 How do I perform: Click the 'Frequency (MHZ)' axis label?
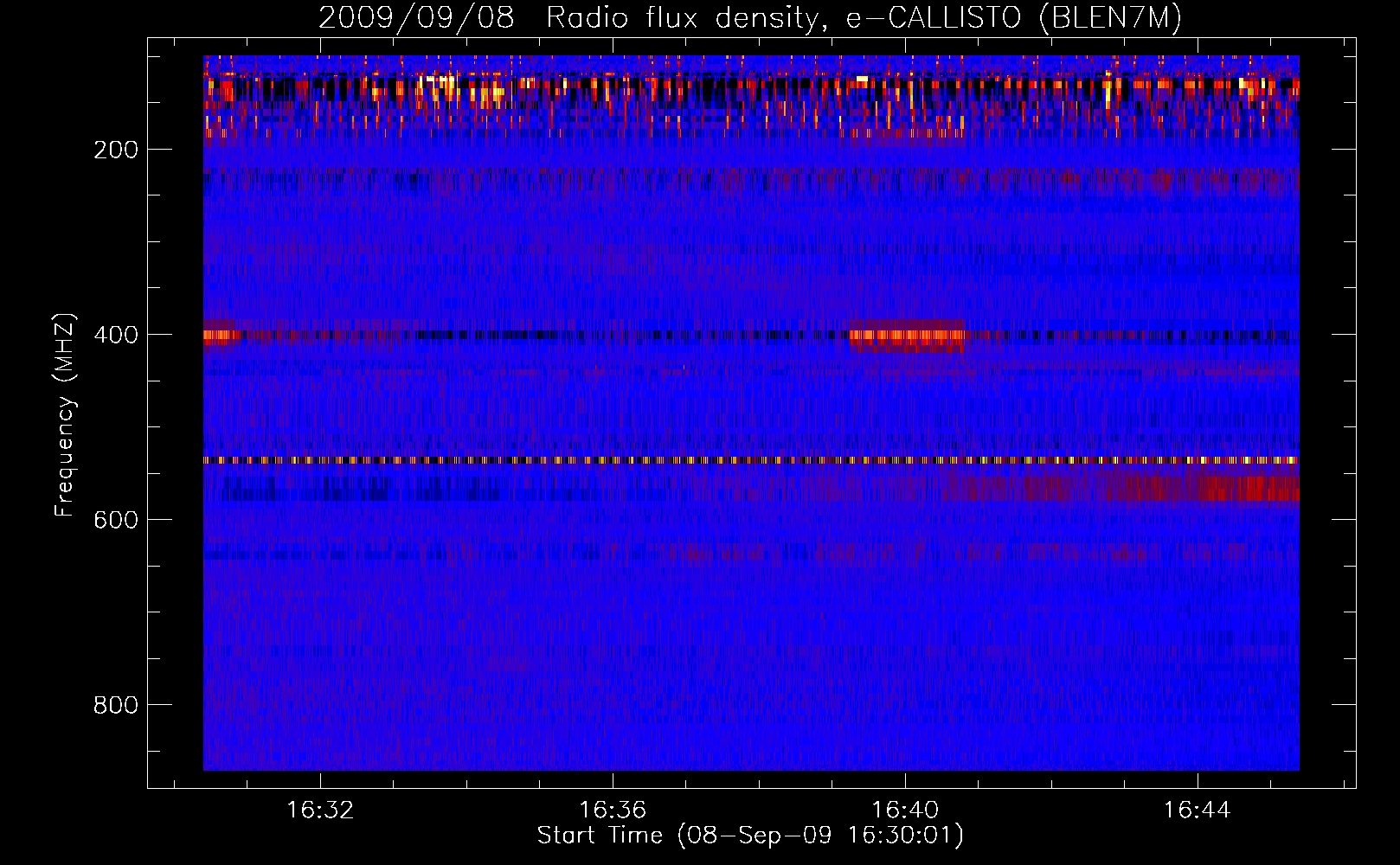coord(65,414)
